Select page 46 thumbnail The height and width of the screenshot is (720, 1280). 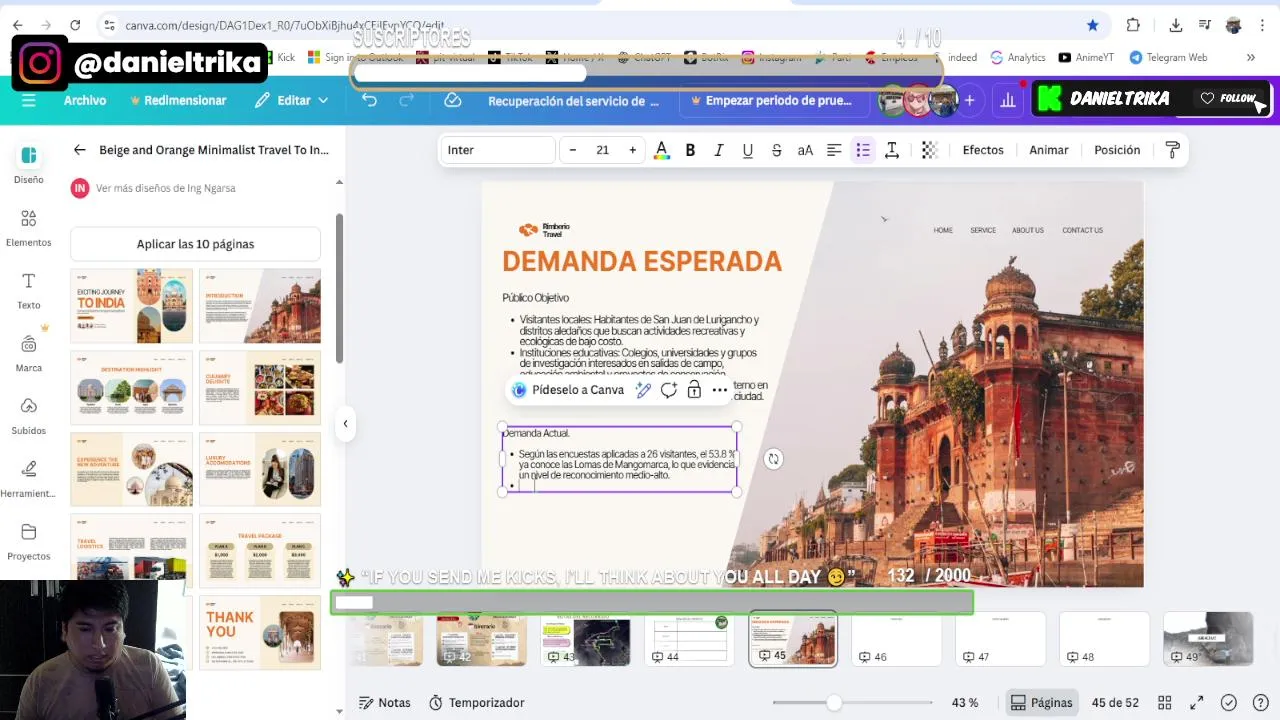897,640
